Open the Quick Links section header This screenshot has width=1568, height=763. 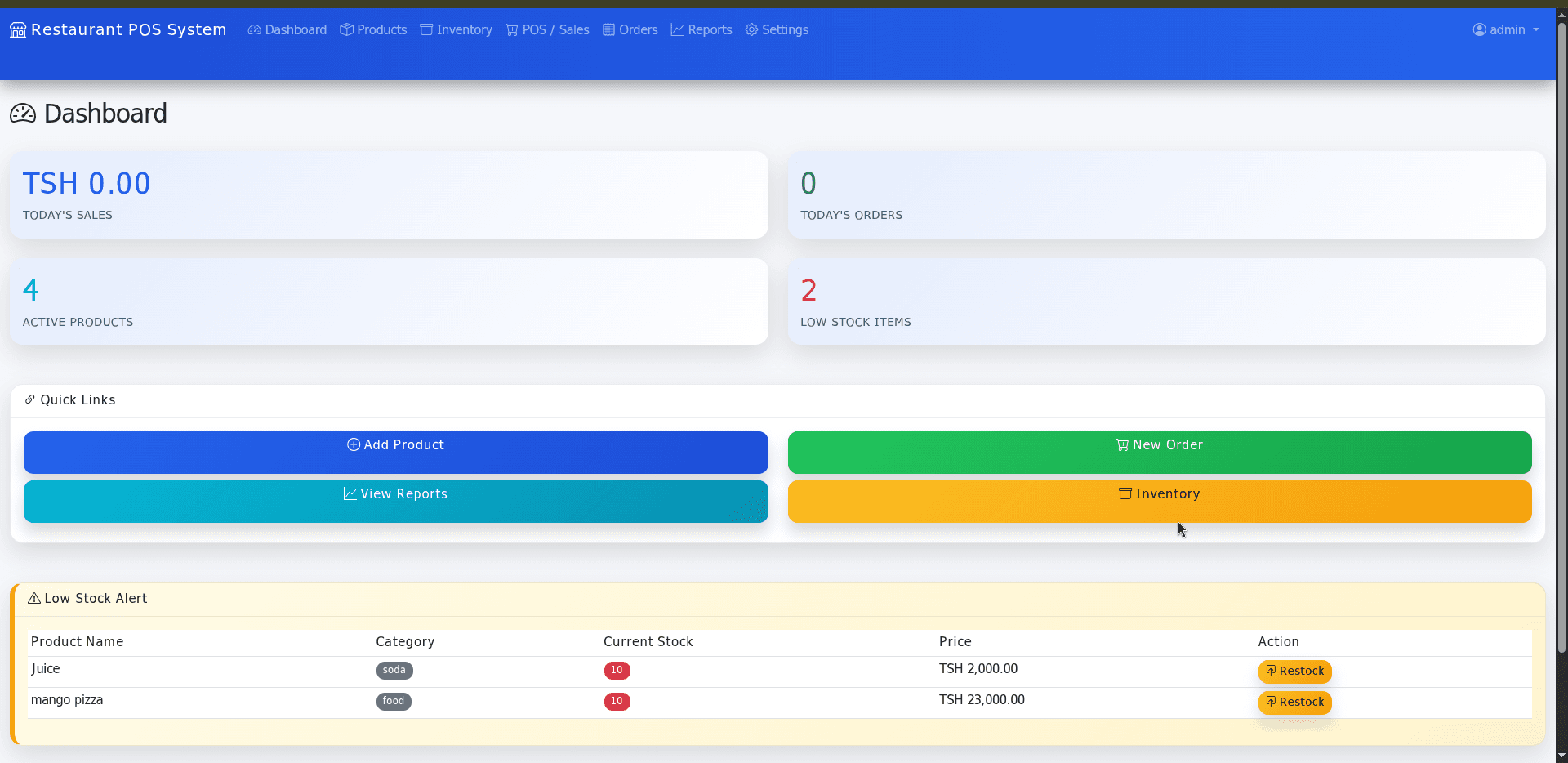[x=70, y=400]
